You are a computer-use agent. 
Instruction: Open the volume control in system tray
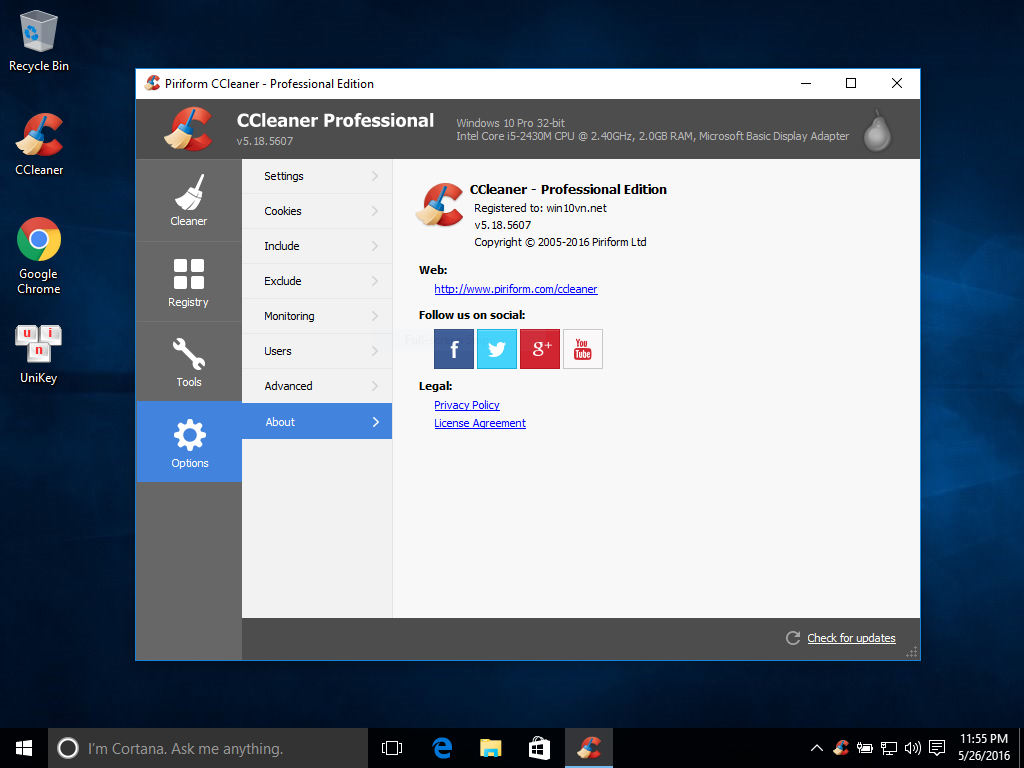click(912, 748)
